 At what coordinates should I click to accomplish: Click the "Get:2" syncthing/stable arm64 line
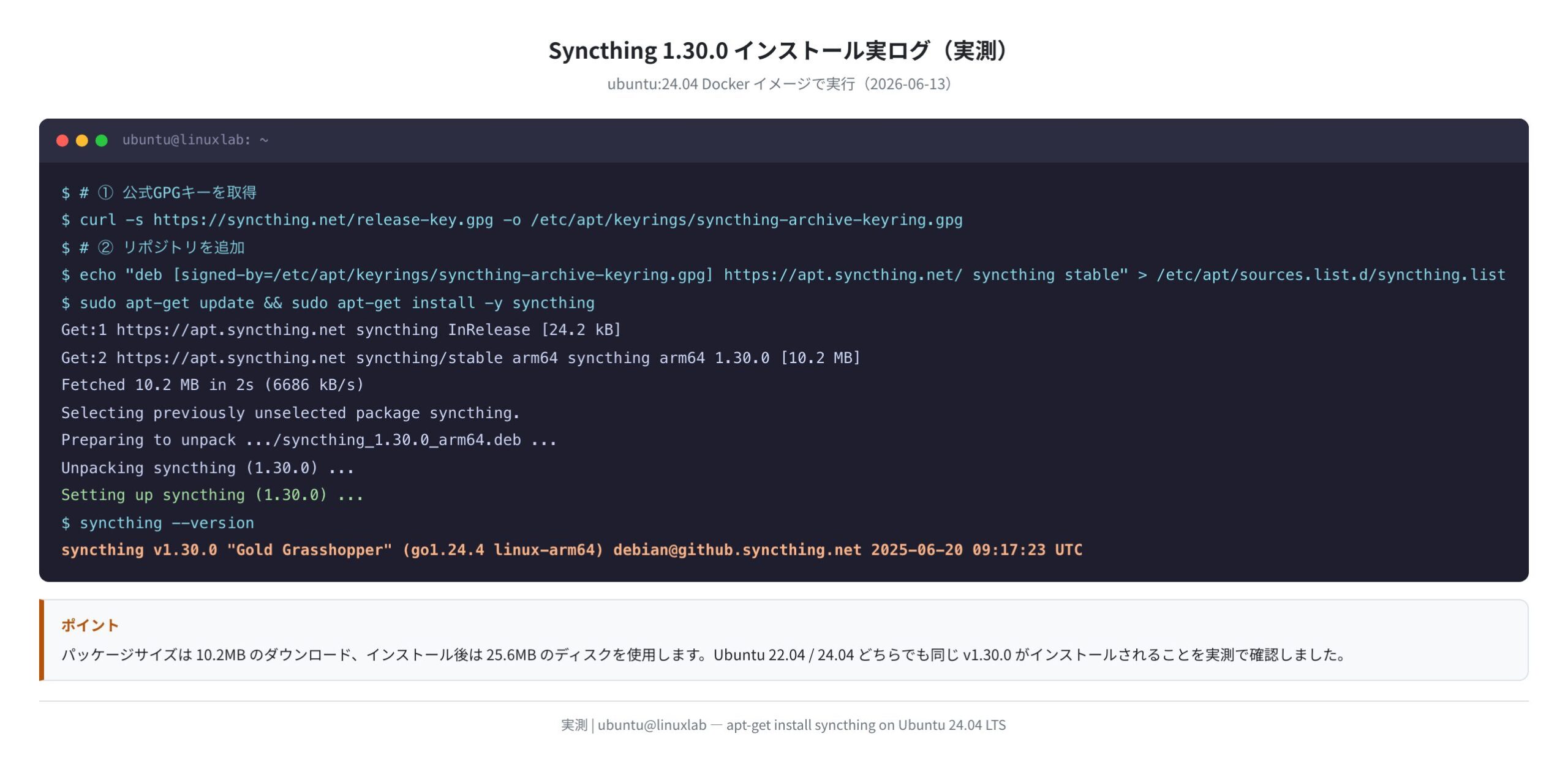pos(461,358)
